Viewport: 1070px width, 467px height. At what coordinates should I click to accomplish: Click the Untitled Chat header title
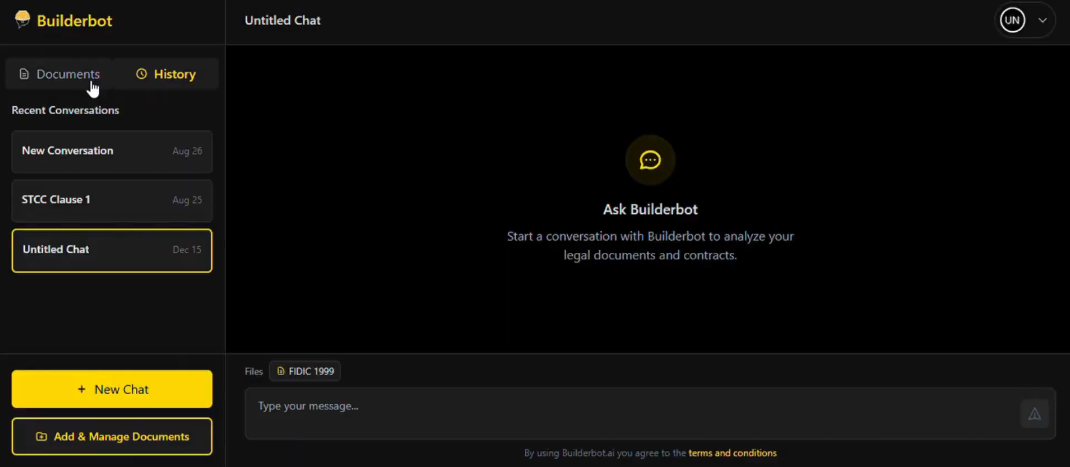point(283,20)
